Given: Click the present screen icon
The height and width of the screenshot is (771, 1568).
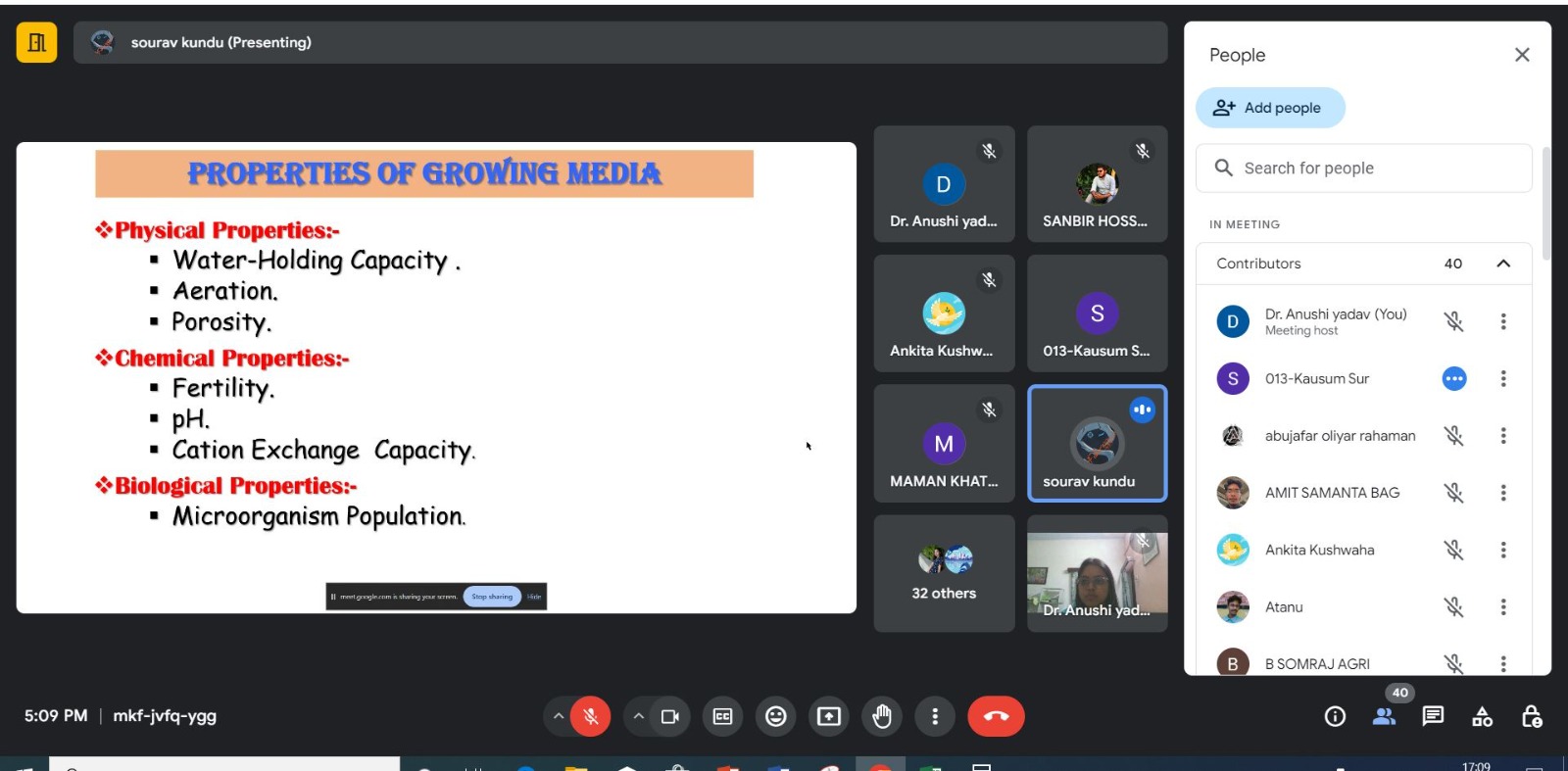Looking at the screenshot, I should 829,716.
